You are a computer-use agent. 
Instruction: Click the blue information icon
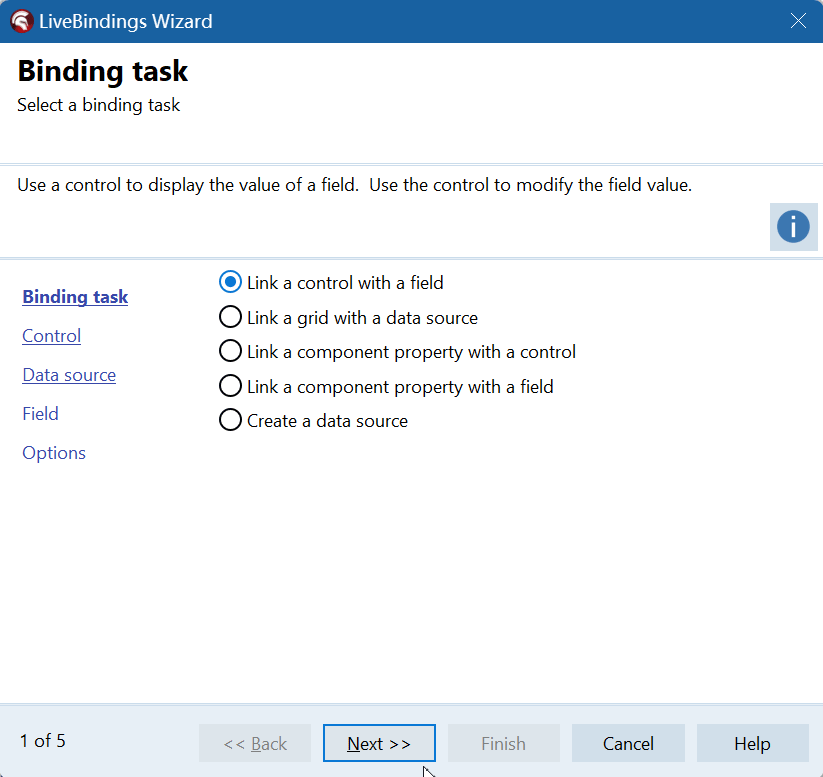(x=793, y=227)
